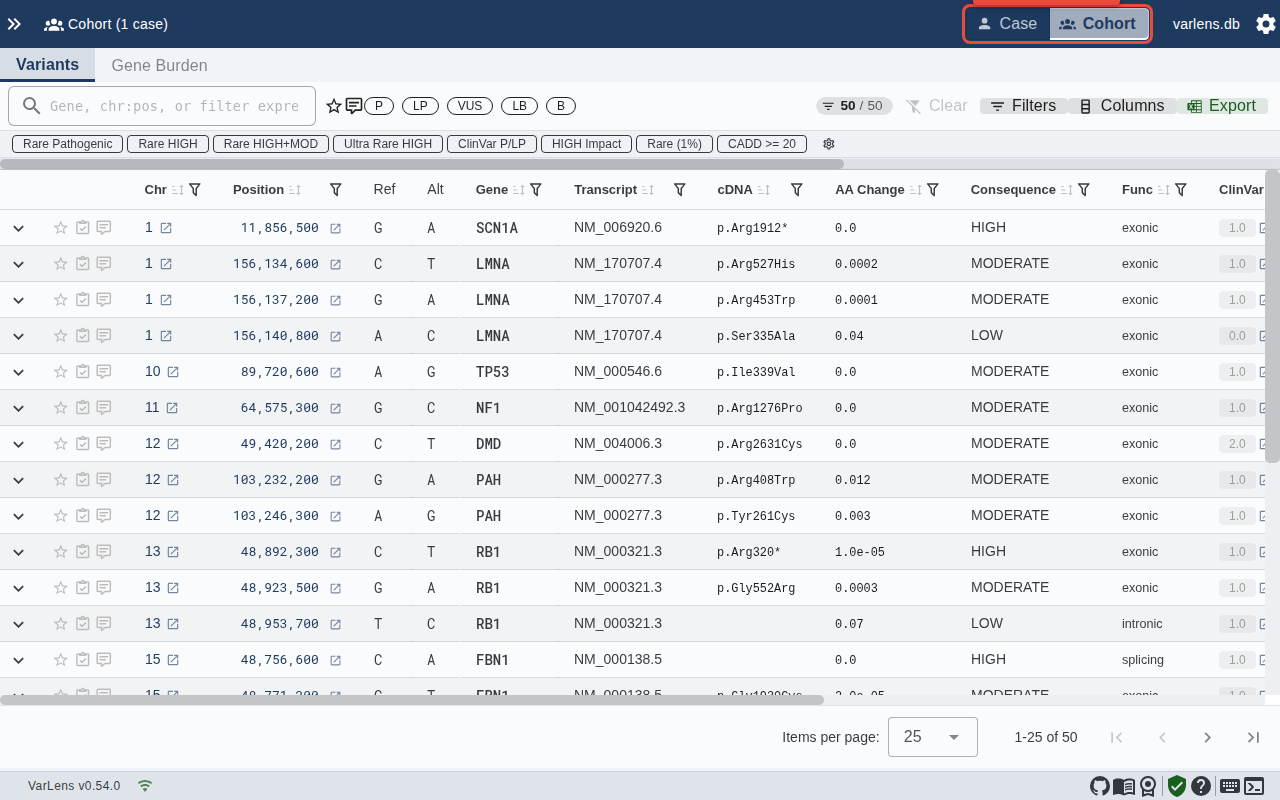Open the documentation book icon in the status bar
This screenshot has height=800, width=1280.
tap(1123, 786)
